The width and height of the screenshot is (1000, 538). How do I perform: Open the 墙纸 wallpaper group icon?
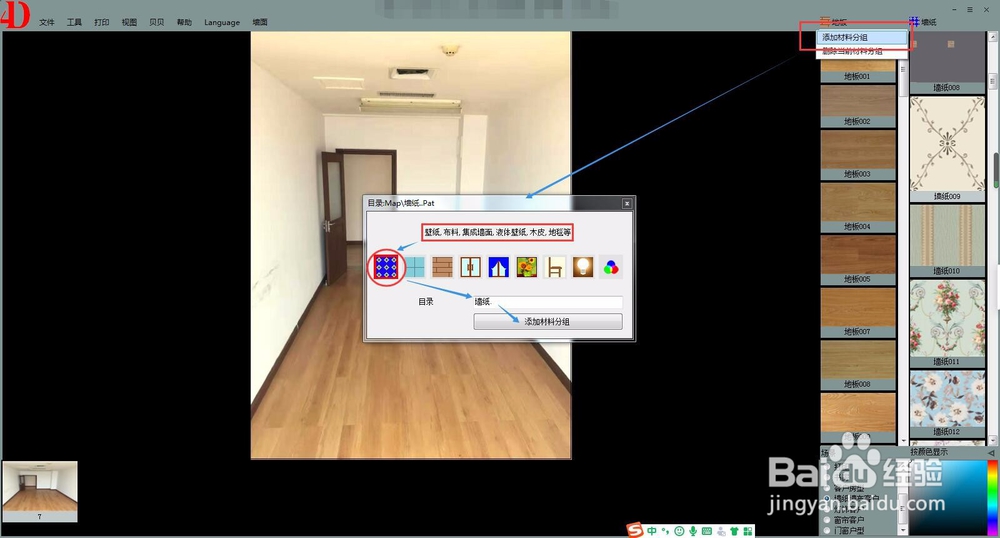click(x=914, y=22)
